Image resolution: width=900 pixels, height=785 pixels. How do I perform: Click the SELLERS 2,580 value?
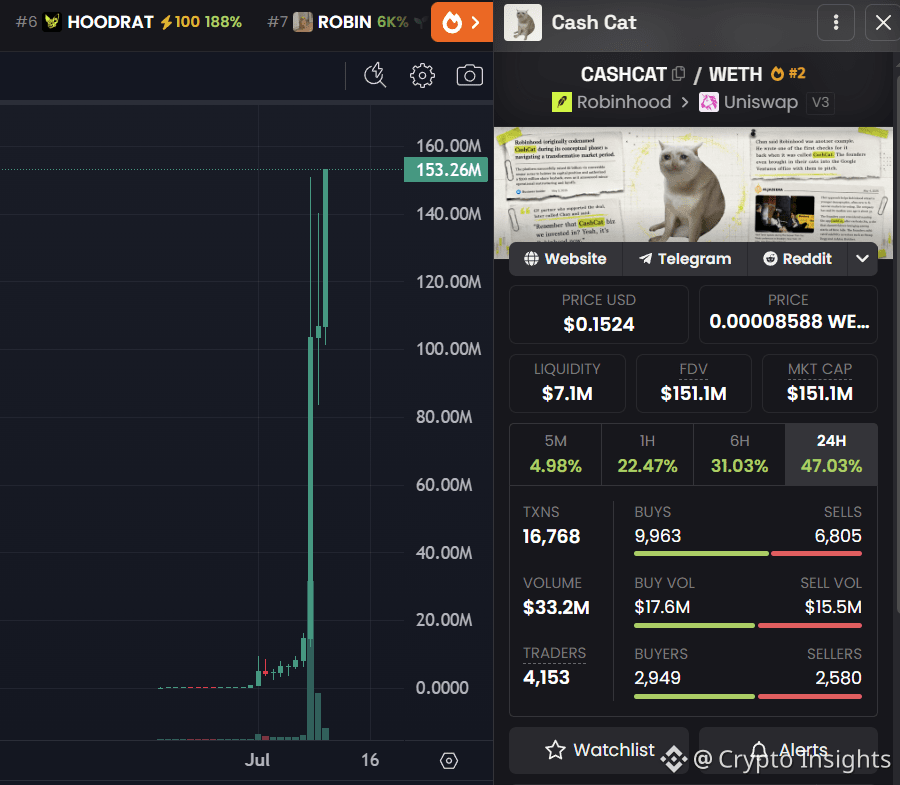tap(838, 678)
